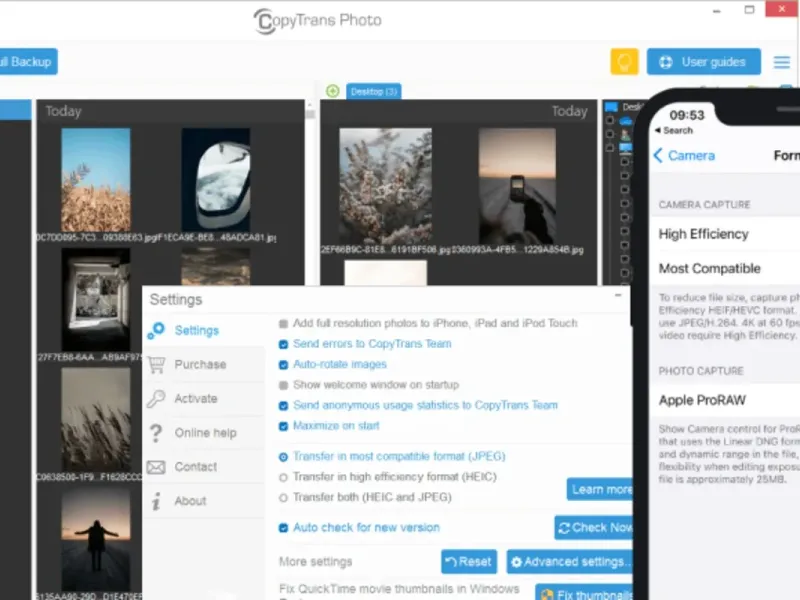Open the About menu item
Viewport: 800px width, 600px height.
pyautogui.click(x=204, y=501)
